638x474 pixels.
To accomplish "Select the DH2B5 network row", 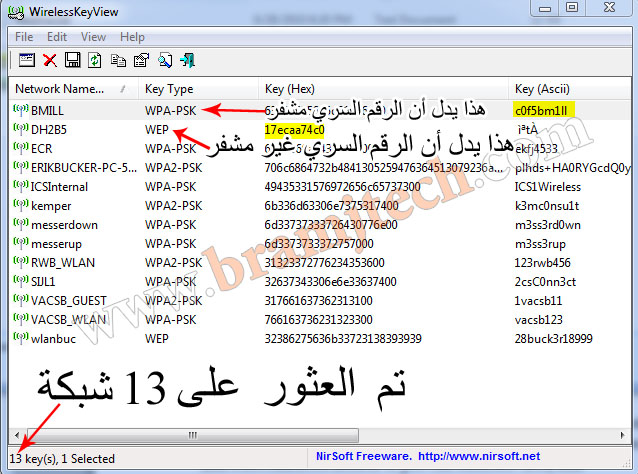I will tap(48, 130).
